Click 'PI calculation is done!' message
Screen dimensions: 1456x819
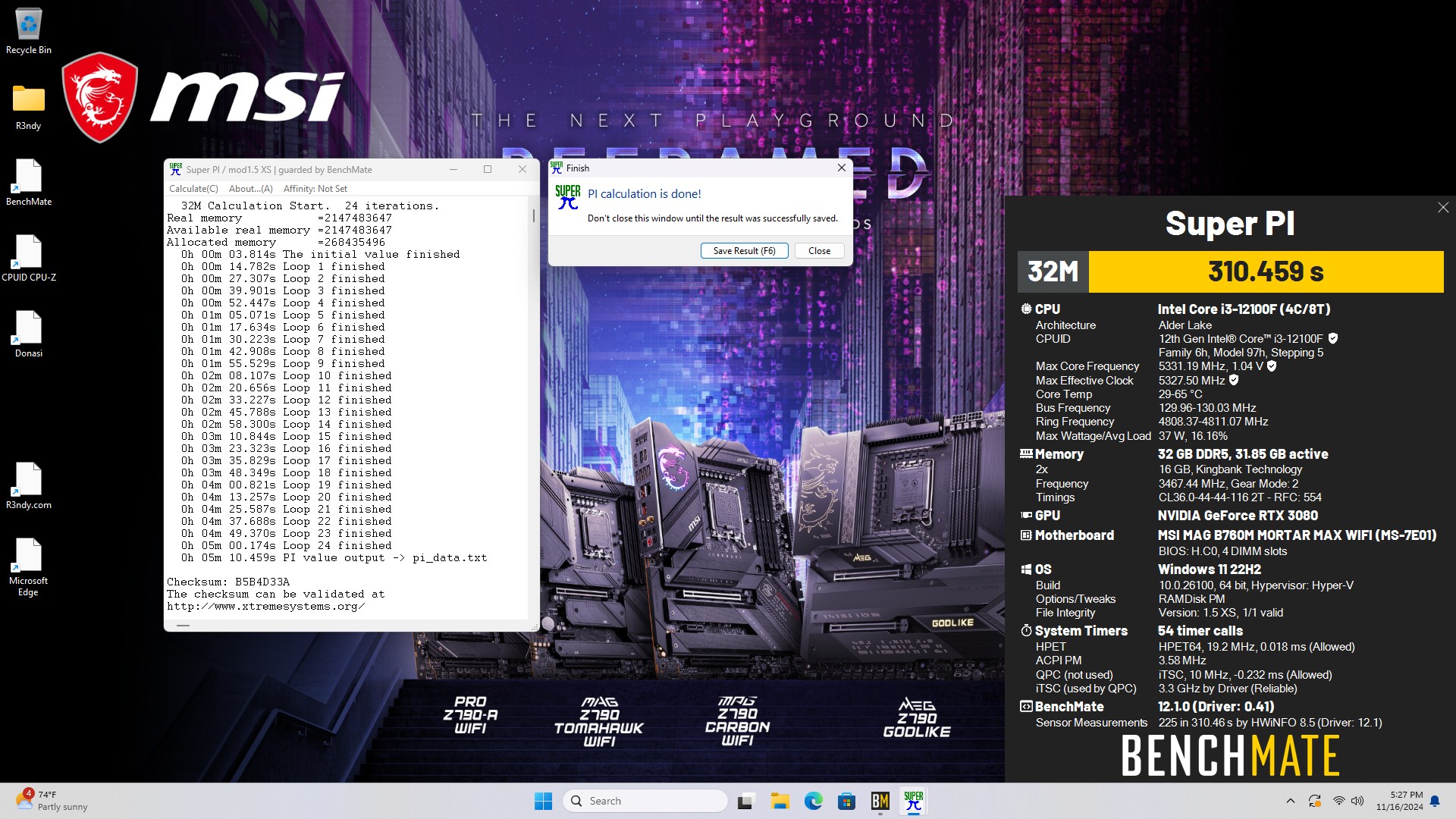click(x=644, y=193)
